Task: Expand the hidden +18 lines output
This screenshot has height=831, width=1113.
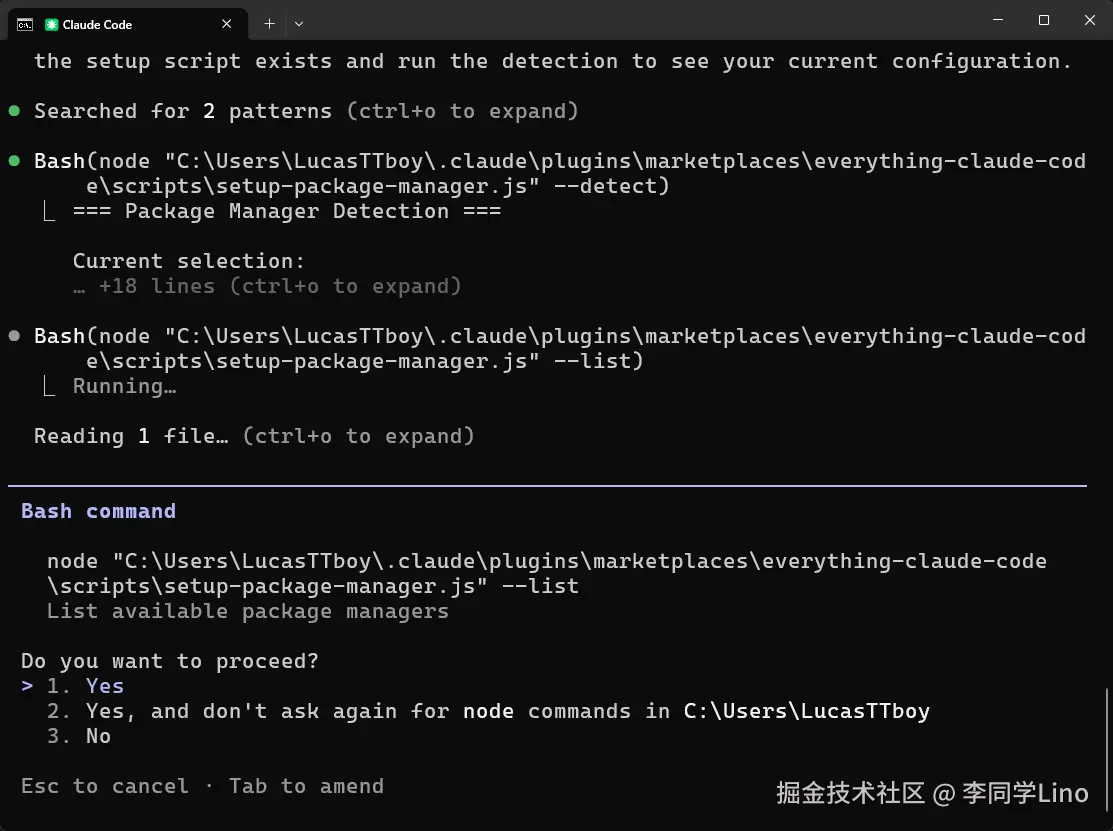Action: pos(280,286)
